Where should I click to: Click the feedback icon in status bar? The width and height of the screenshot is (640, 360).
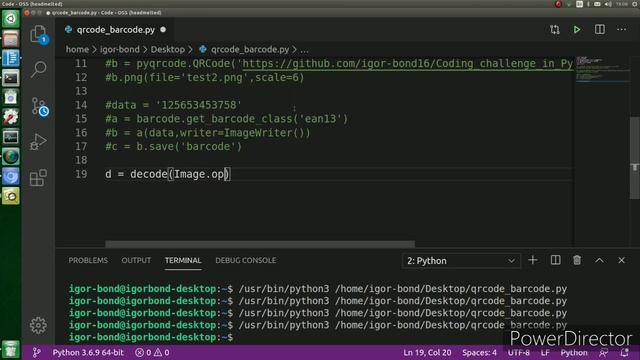coord(603,353)
